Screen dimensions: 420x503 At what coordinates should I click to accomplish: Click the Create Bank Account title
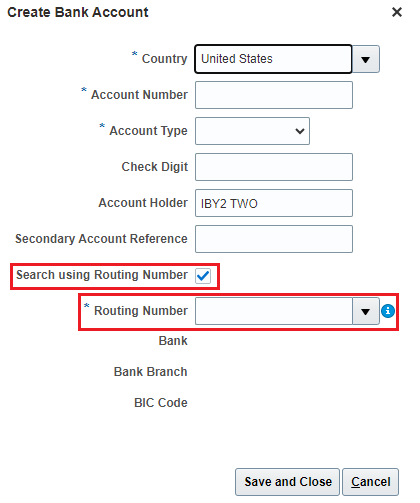[78, 12]
